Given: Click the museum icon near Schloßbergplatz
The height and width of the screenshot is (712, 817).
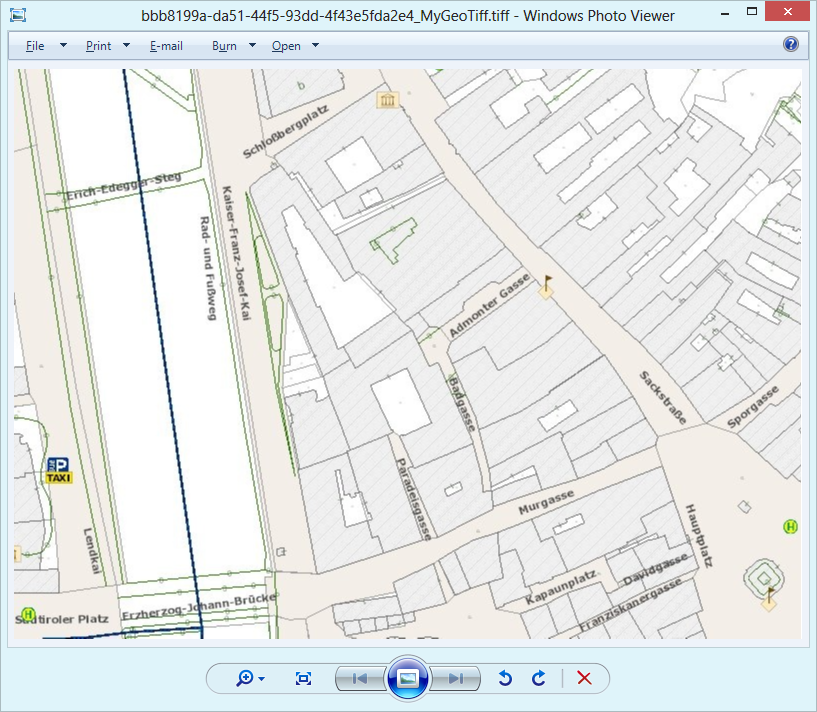Looking at the screenshot, I should (386, 99).
